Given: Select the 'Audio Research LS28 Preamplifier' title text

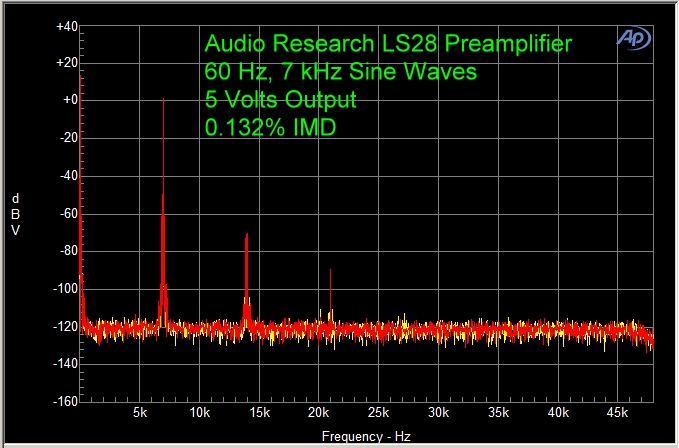Looking at the screenshot, I should coord(388,44).
